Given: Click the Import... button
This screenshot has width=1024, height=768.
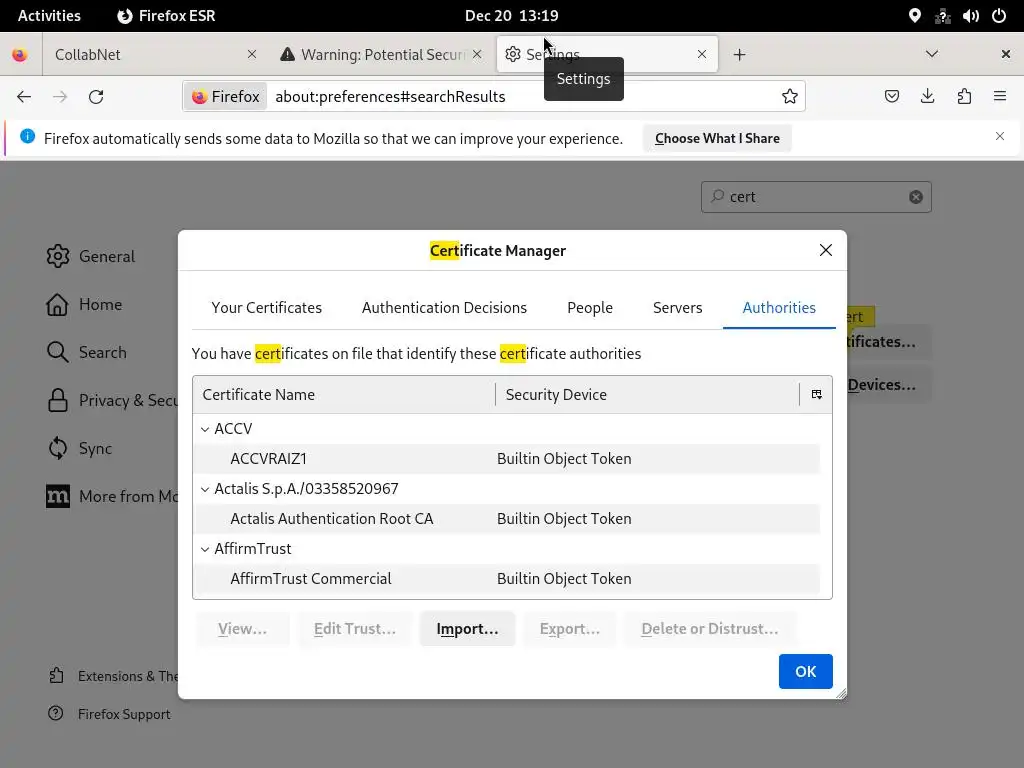Looking at the screenshot, I should (468, 629).
